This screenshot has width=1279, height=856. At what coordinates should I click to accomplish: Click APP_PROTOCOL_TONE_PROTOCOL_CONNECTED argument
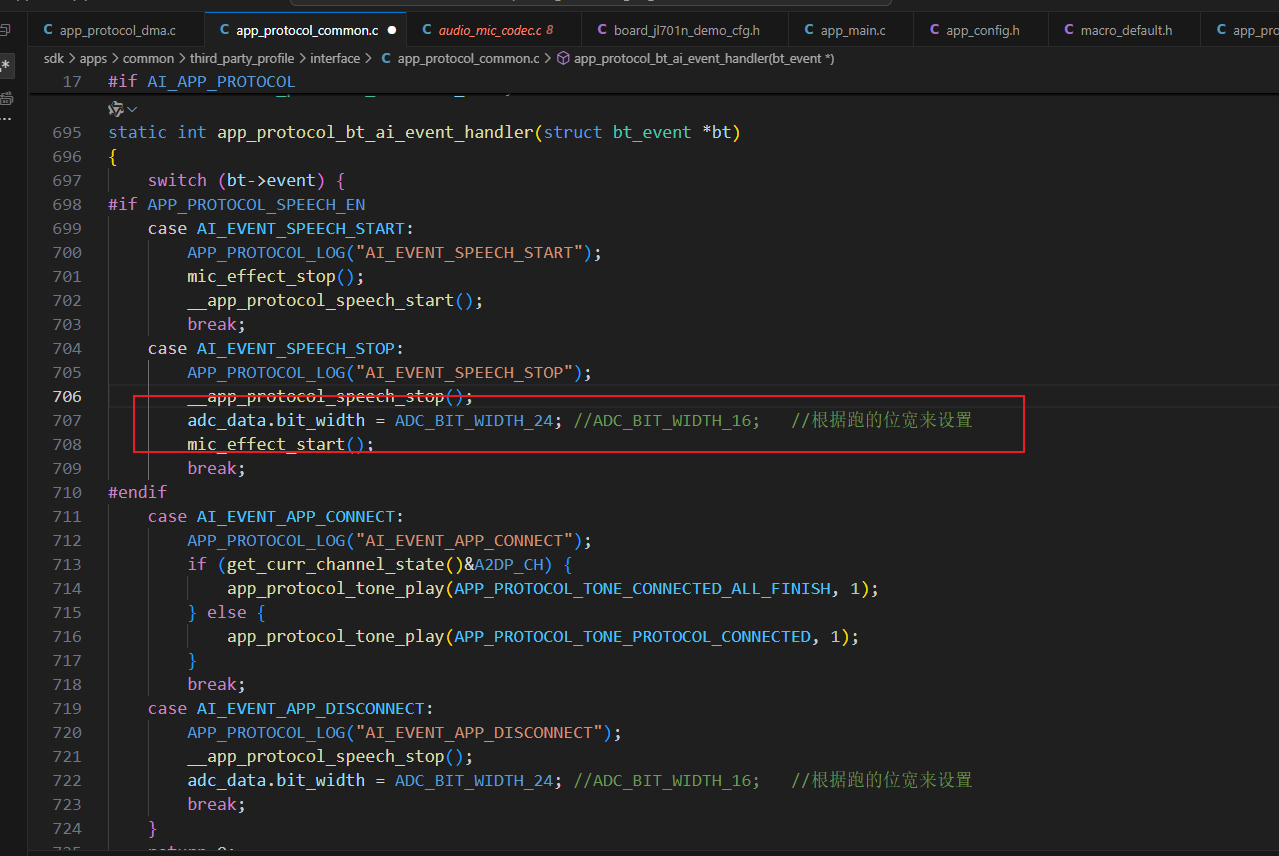[632, 636]
